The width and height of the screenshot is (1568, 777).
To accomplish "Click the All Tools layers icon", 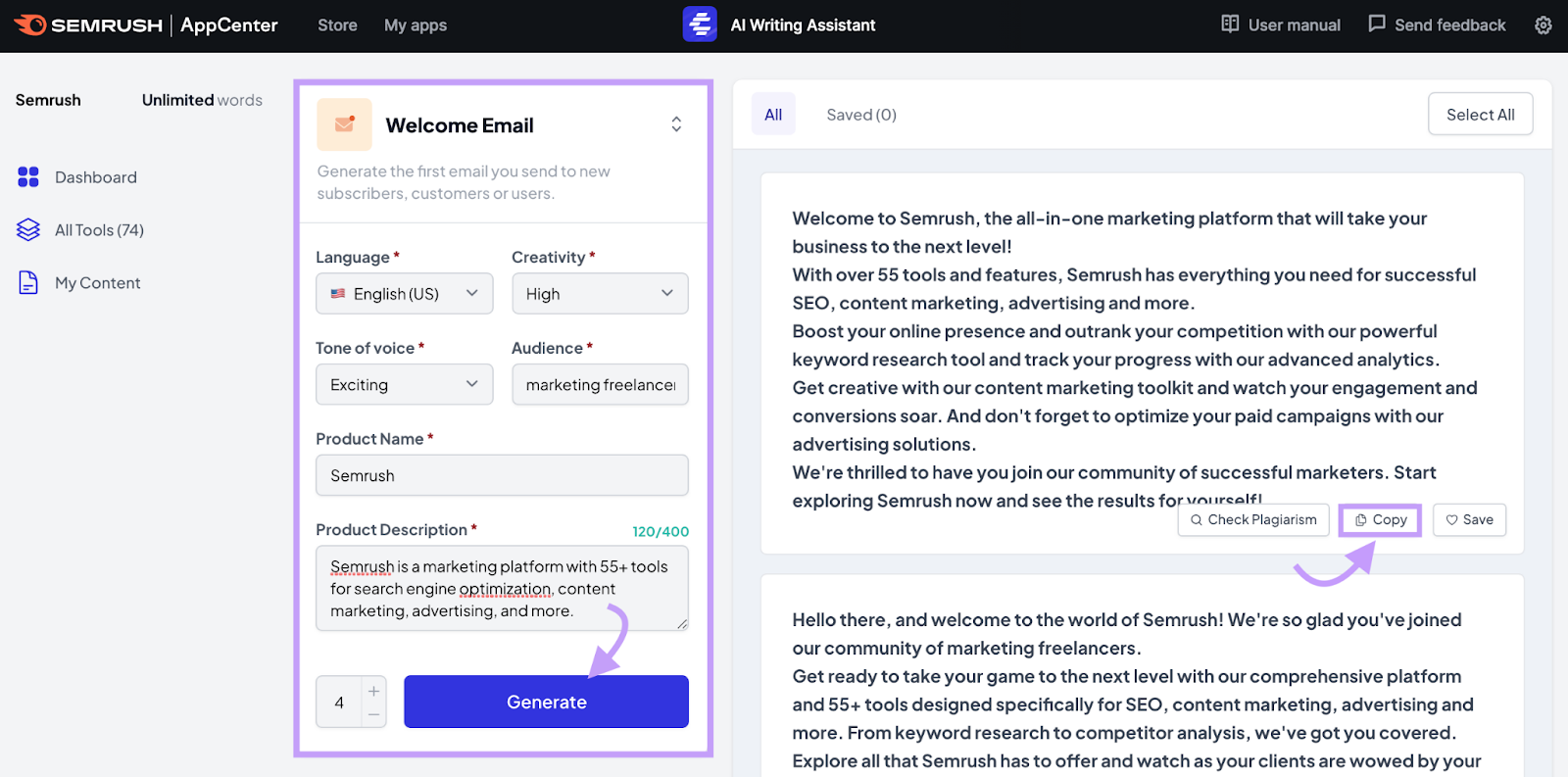I will (28, 230).
